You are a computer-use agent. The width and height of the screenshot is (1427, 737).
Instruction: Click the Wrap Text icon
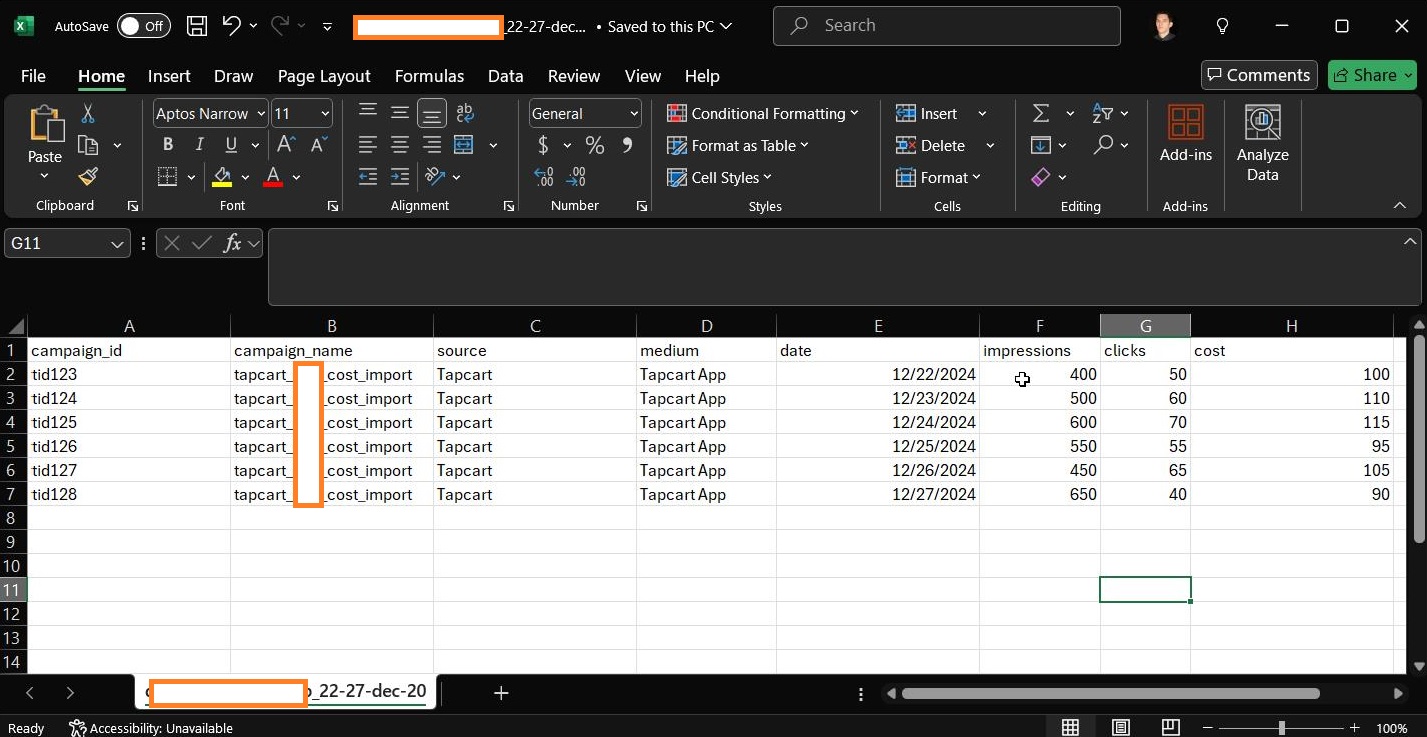(464, 113)
